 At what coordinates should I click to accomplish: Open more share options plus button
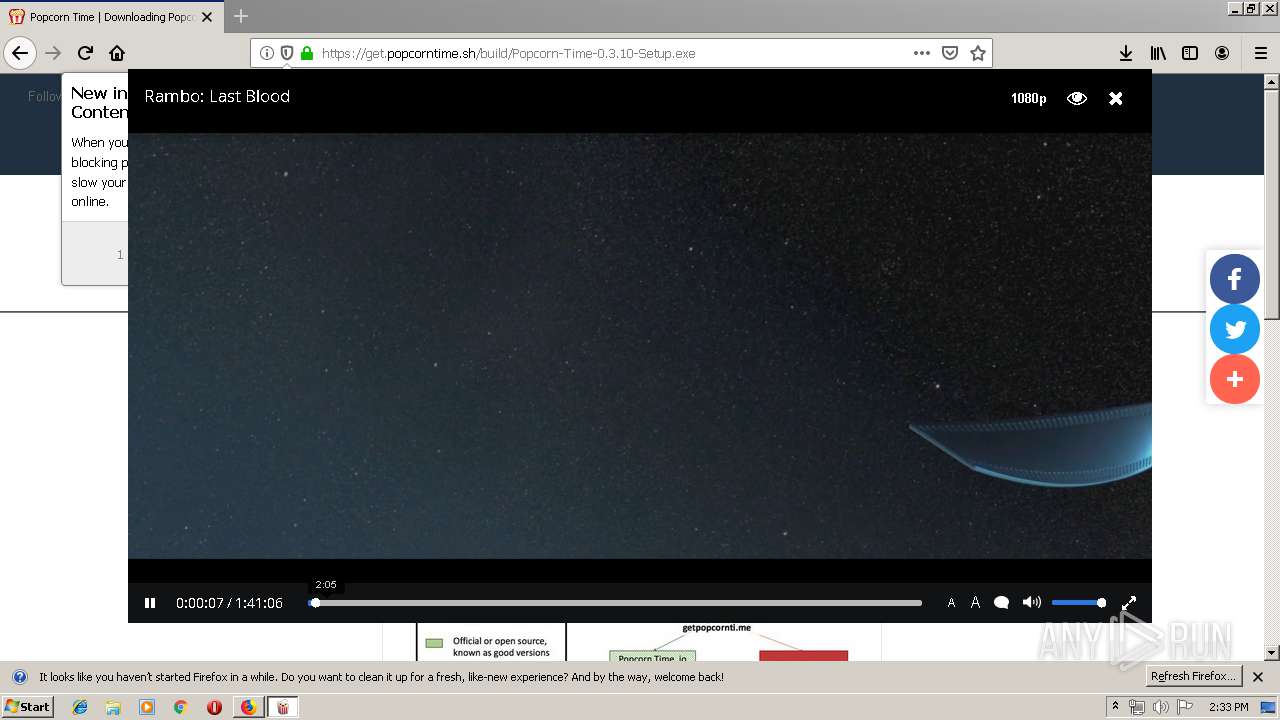click(1235, 379)
